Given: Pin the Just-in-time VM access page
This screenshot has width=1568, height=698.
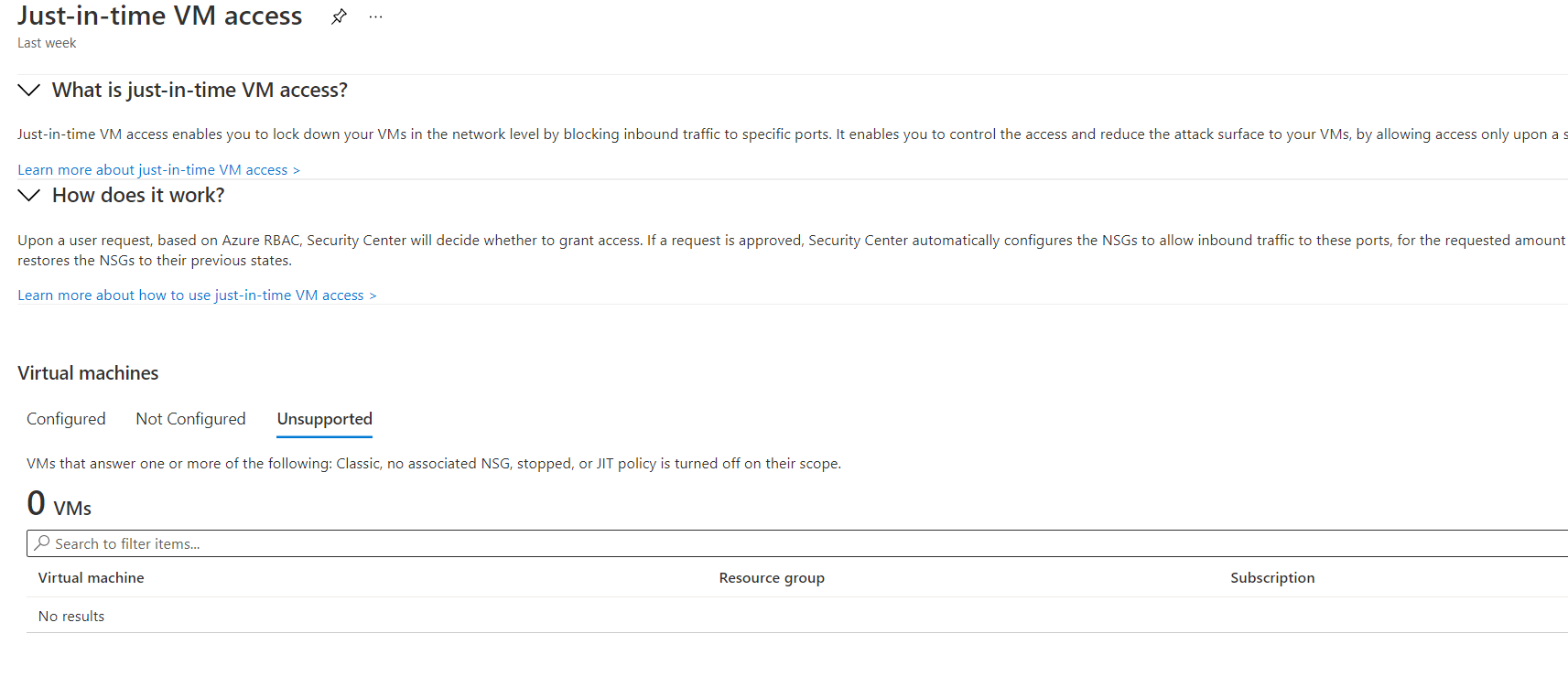Looking at the screenshot, I should [339, 16].
